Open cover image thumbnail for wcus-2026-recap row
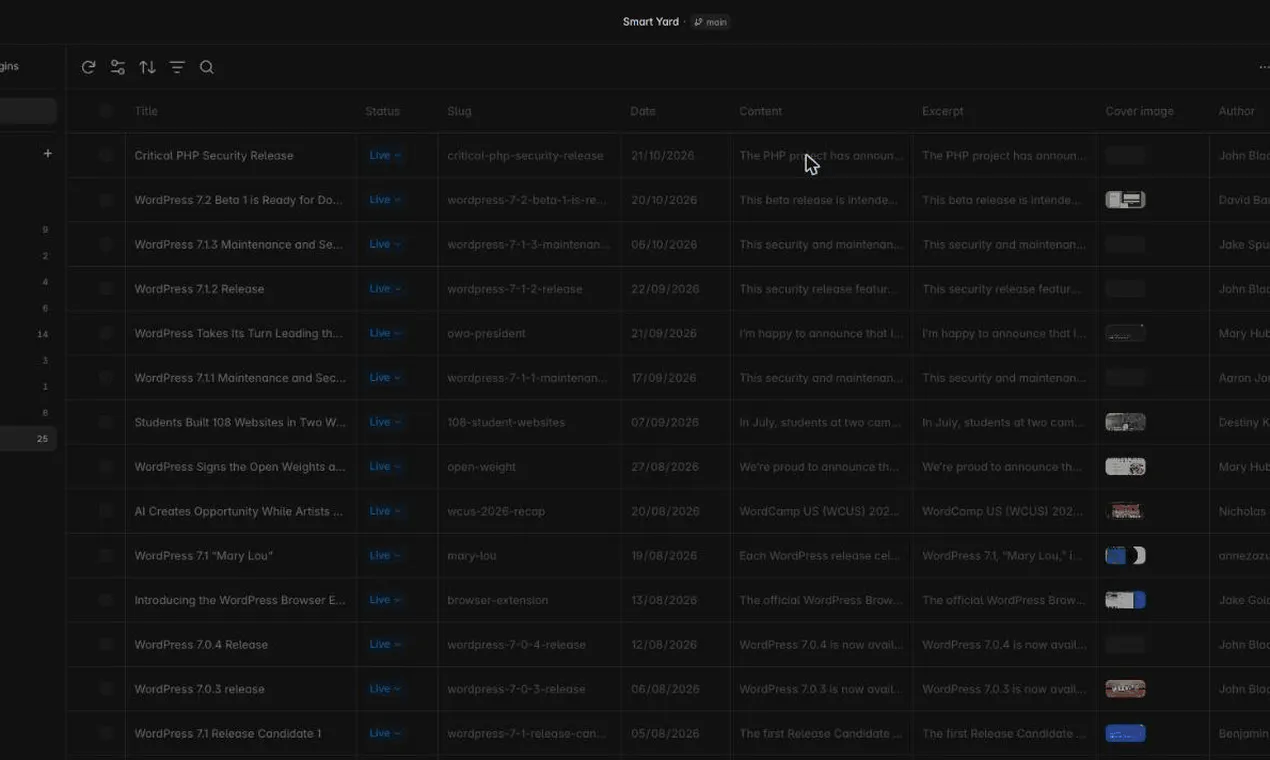1270x760 pixels. 1125,511
